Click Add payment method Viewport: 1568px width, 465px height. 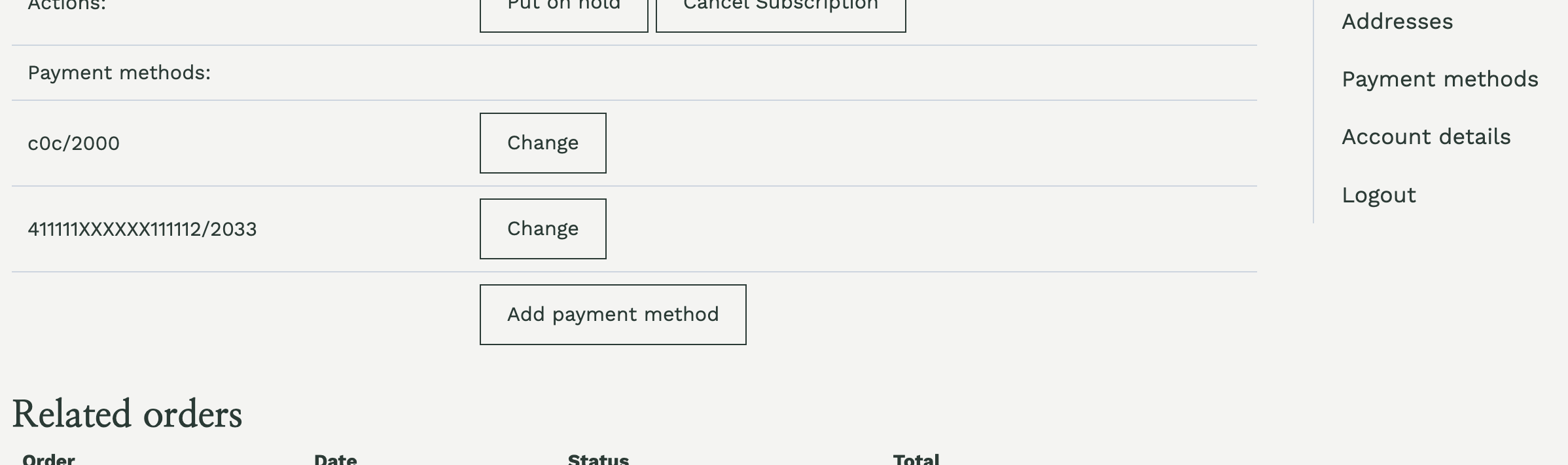(613, 314)
